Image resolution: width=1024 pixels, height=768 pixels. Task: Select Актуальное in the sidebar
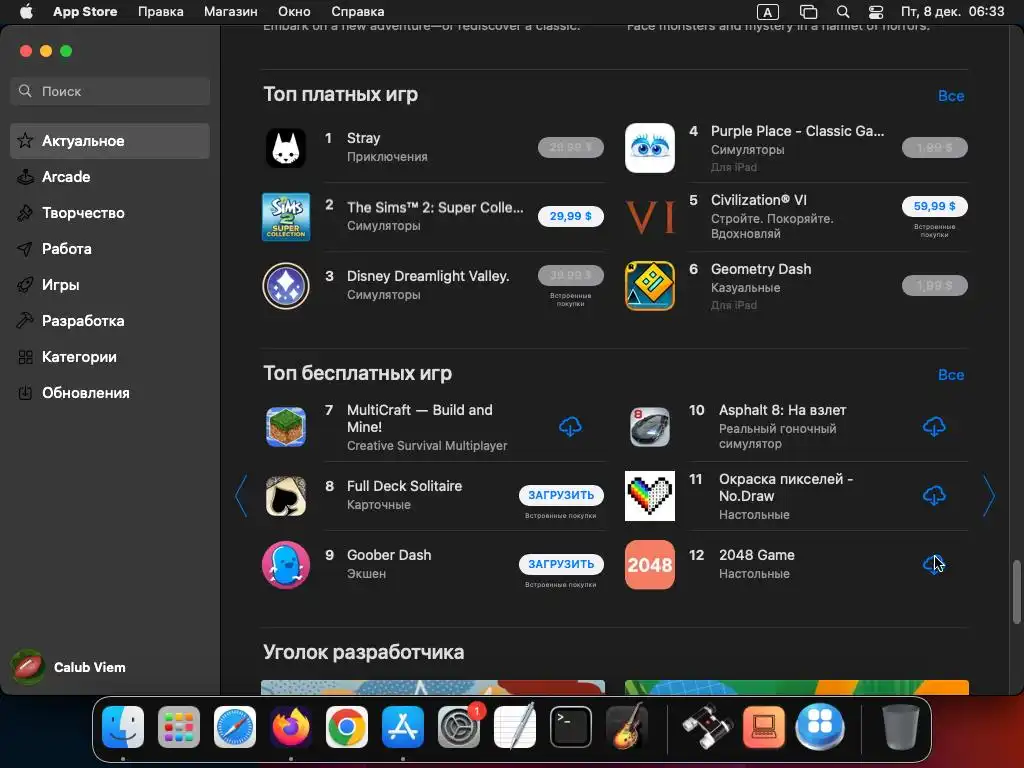pyautogui.click(x=110, y=141)
